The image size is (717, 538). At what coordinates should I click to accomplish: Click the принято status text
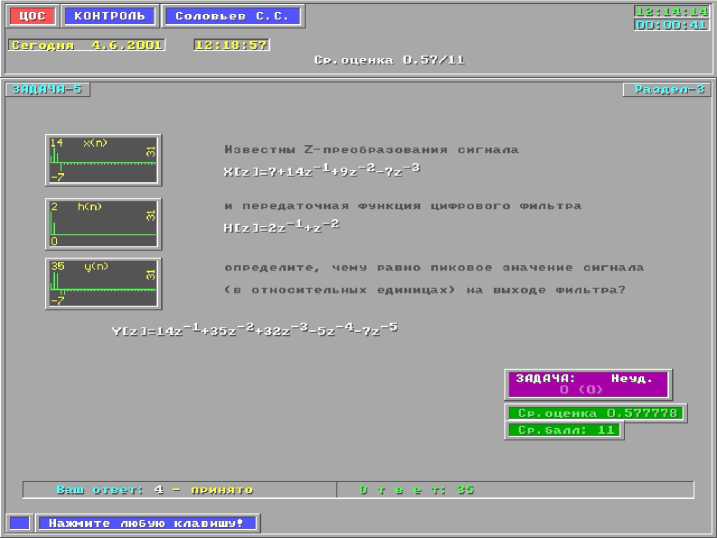click(222, 490)
